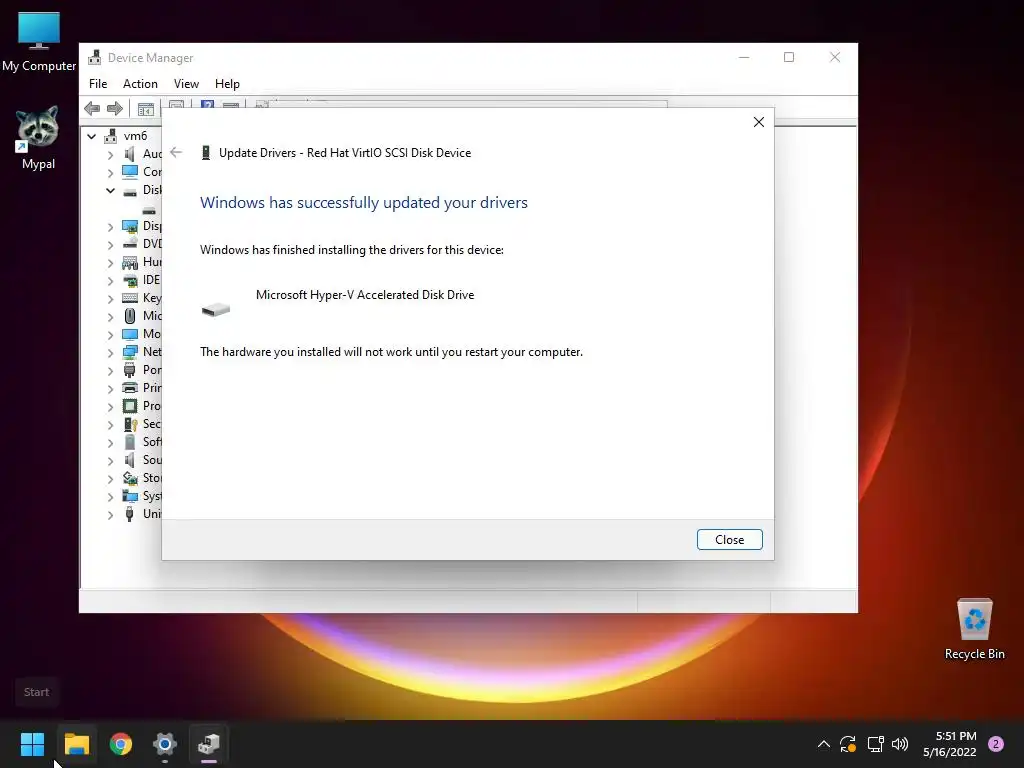Image resolution: width=1024 pixels, height=768 pixels.
Task: Open the Mypal desktop shortcut
Action: click(38, 138)
